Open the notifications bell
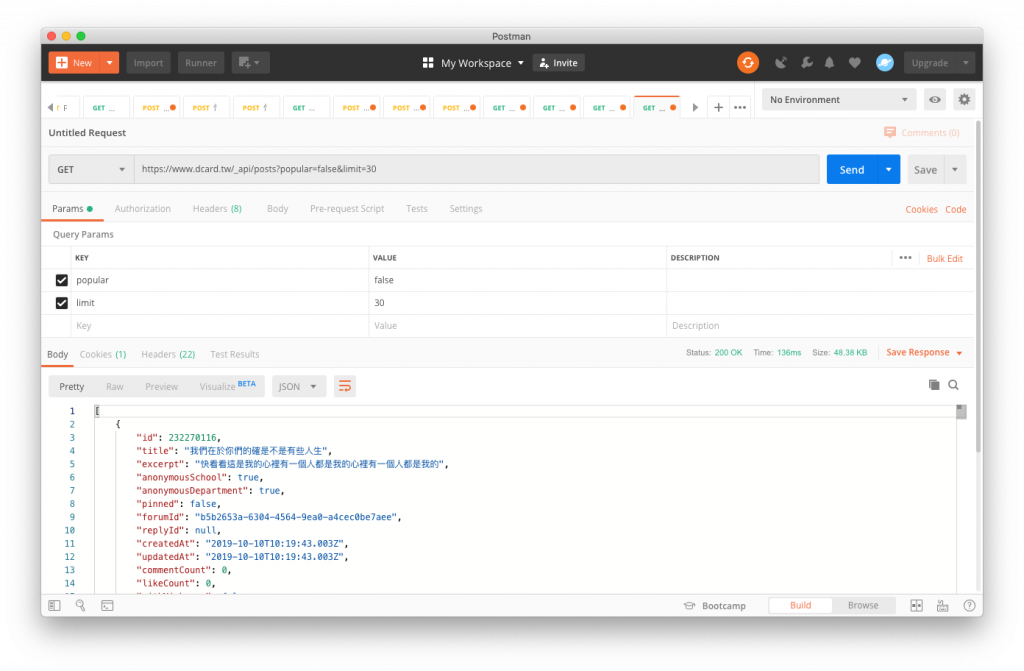This screenshot has height=671, width=1024. [x=829, y=63]
